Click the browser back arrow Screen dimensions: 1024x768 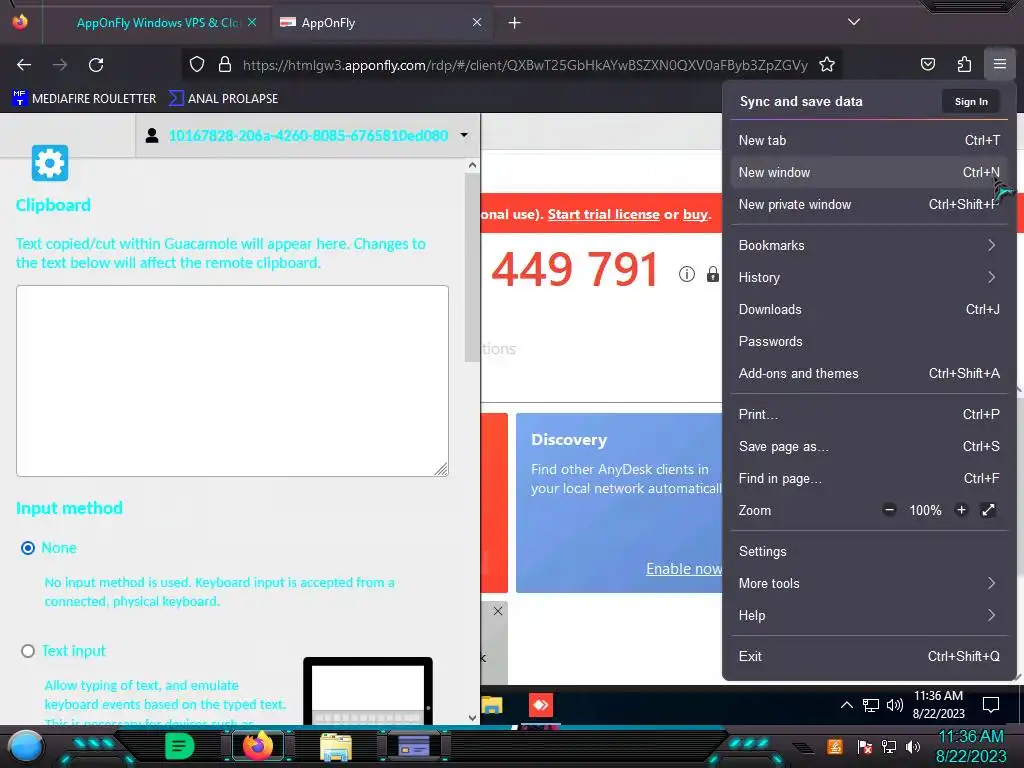(24, 65)
